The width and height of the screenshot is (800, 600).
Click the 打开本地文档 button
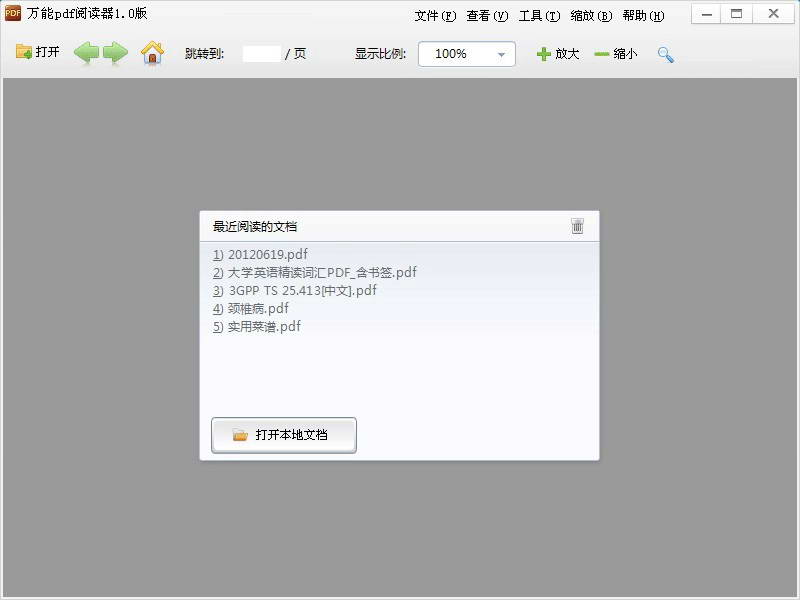pos(283,435)
